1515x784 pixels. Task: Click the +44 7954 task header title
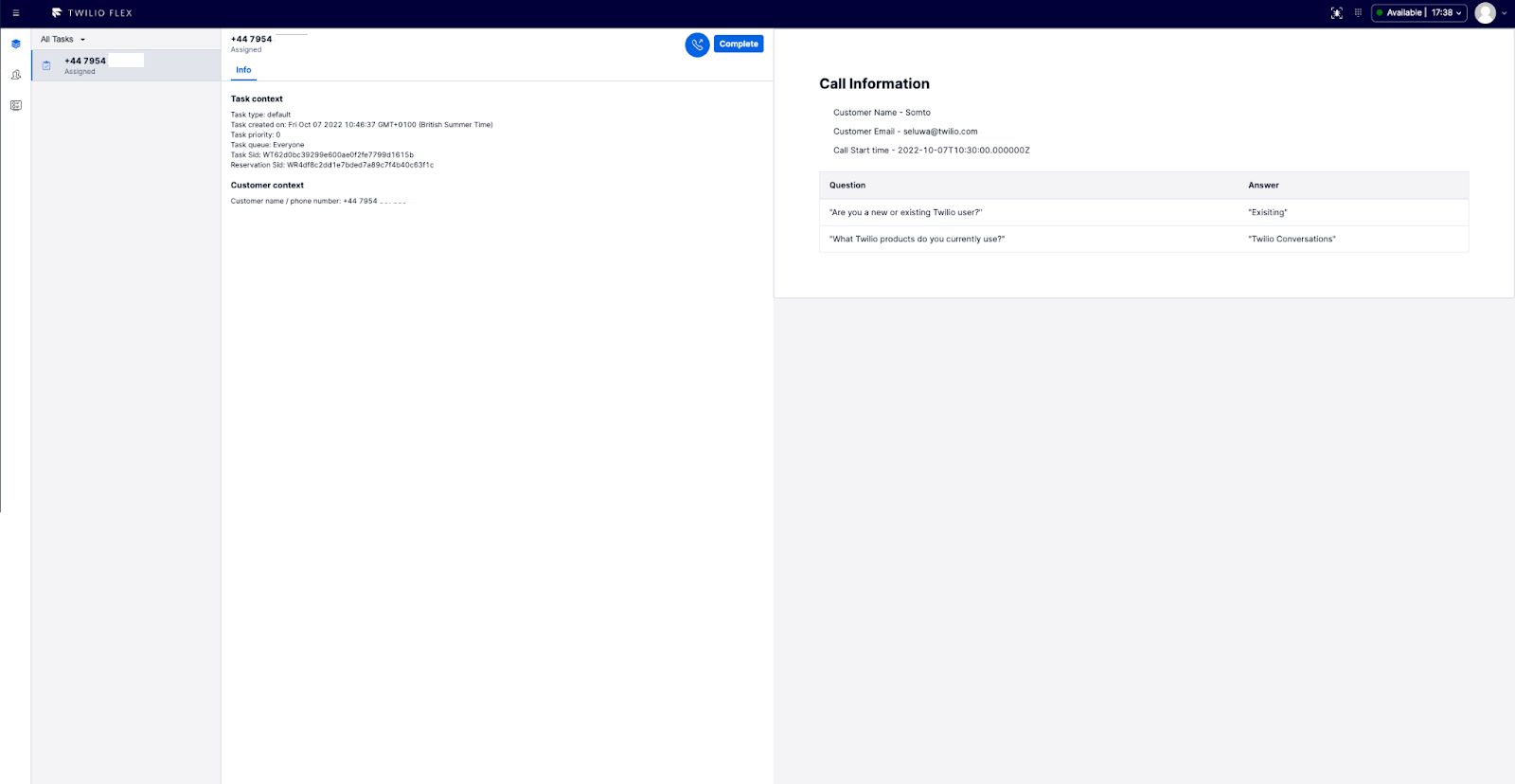251,40
